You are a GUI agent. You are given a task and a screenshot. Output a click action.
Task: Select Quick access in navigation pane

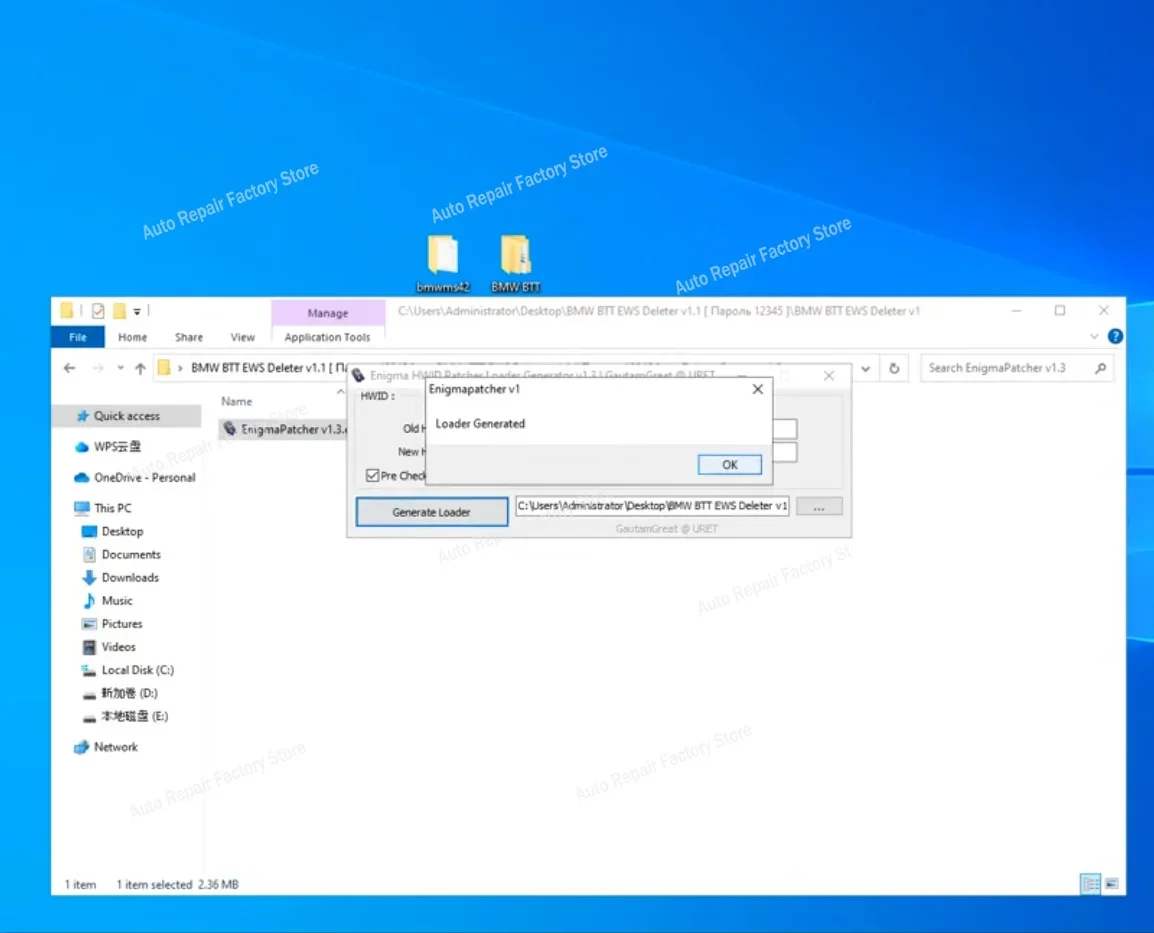(x=127, y=416)
